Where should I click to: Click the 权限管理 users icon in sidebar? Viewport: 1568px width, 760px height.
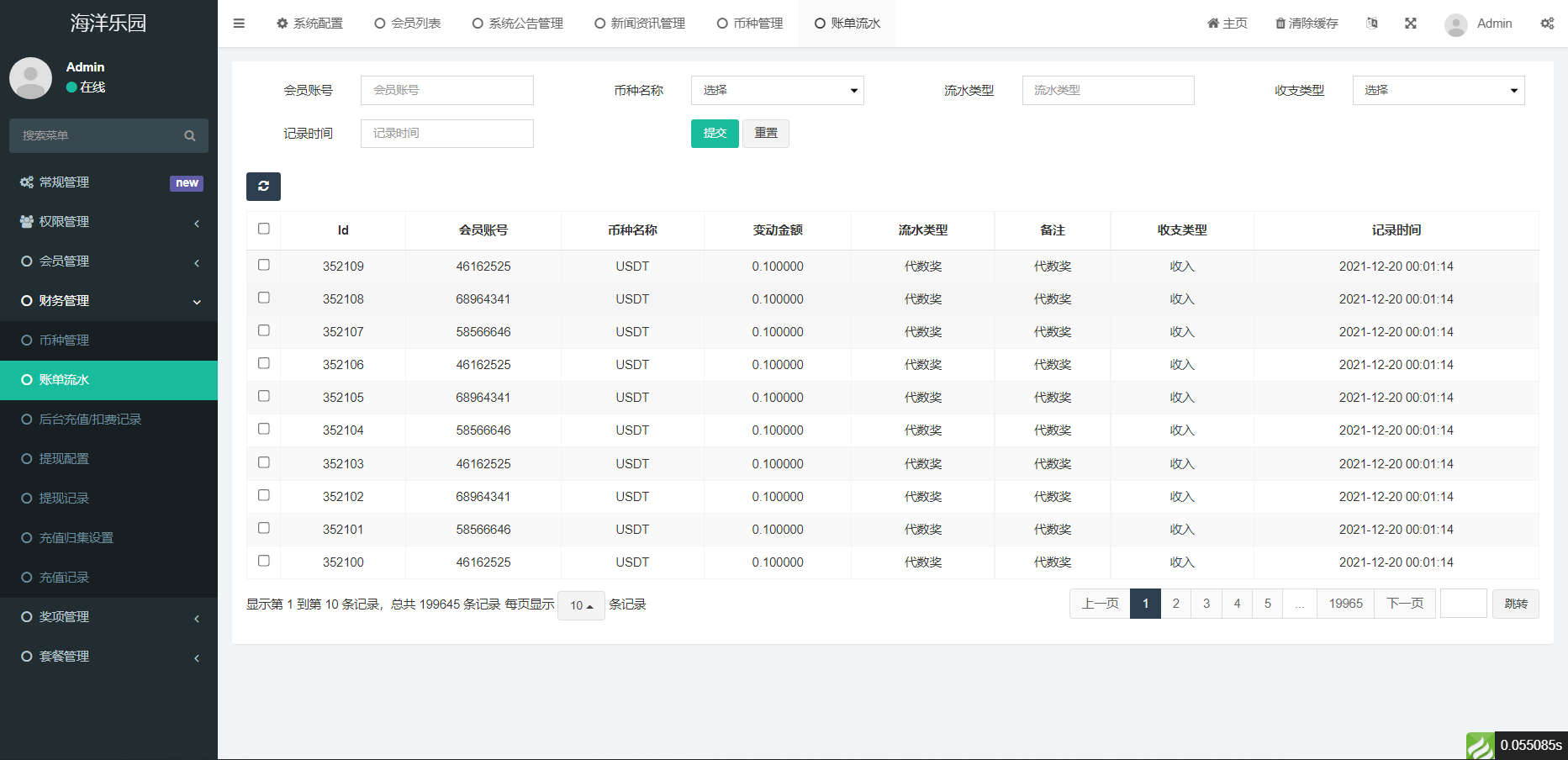27,222
